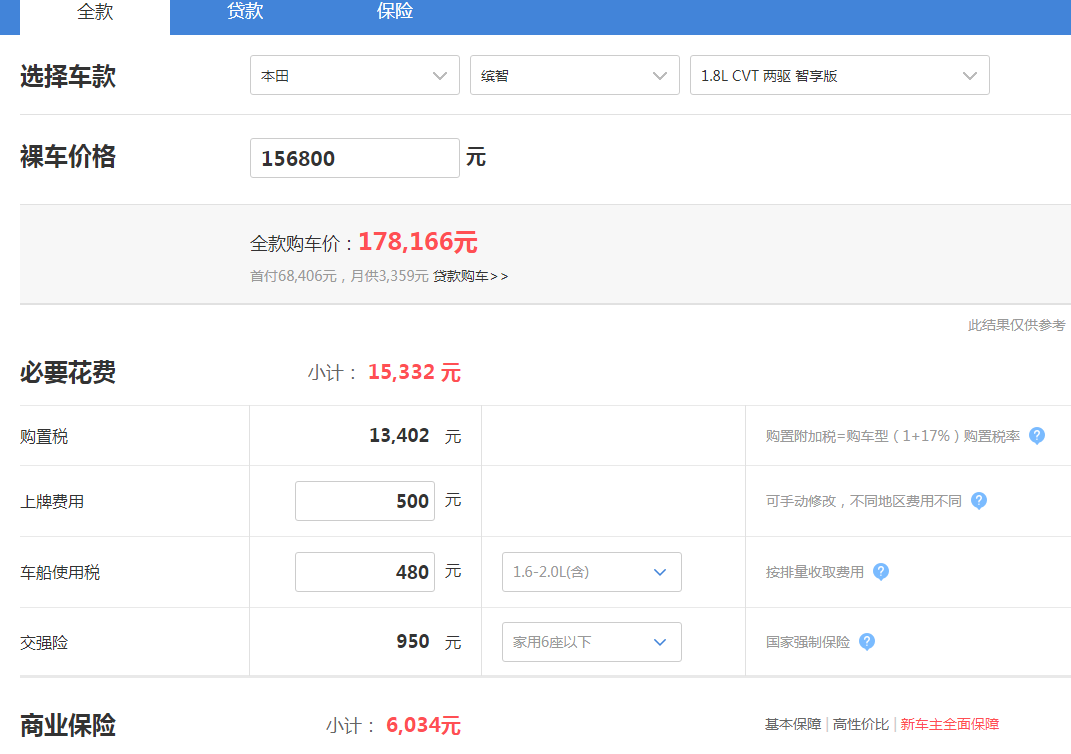Select the 高性价比 insurance plan
This screenshot has height=754, width=1071.
(861, 724)
